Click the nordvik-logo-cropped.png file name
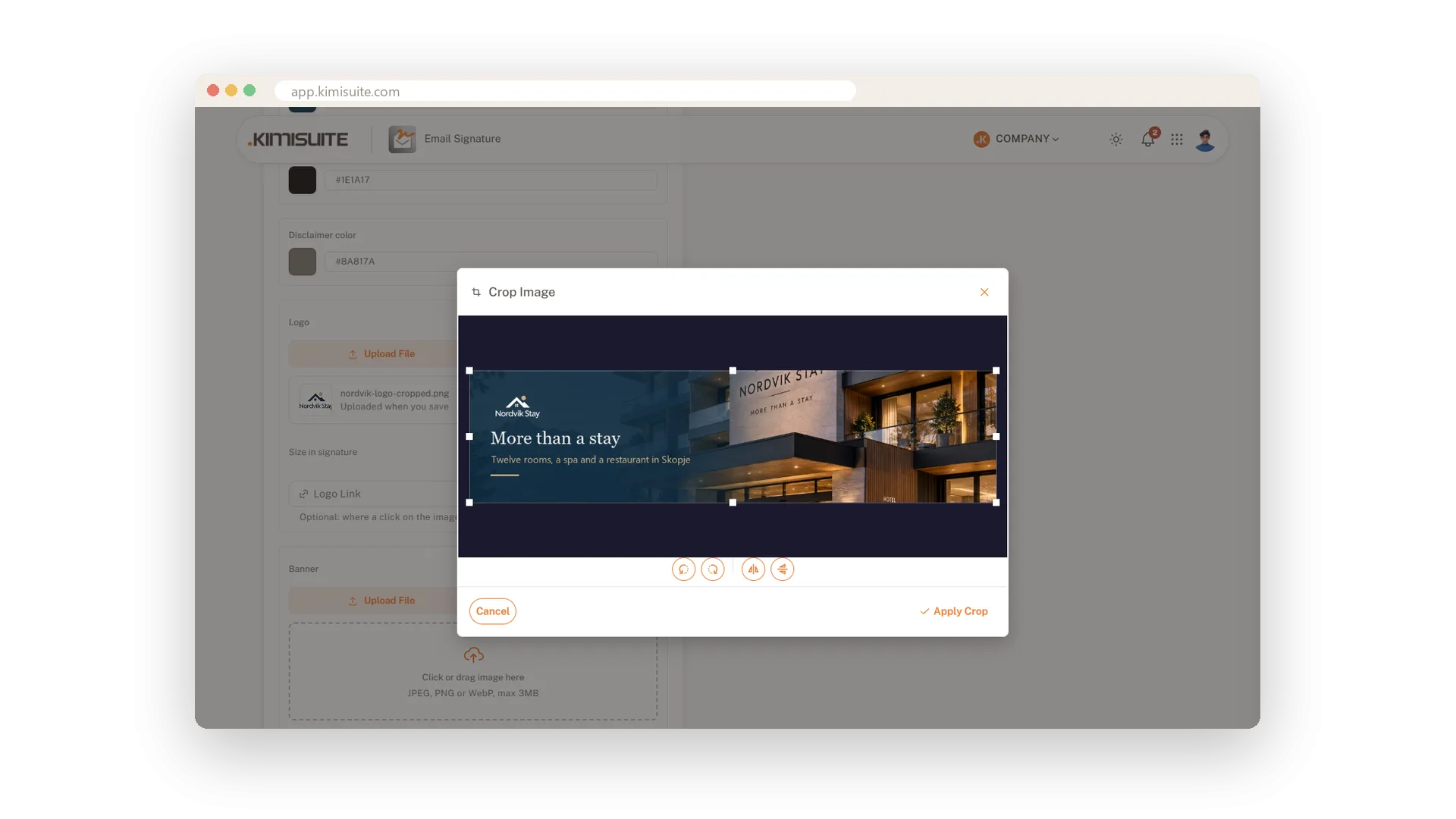This screenshot has width=1456, height=819. pos(394,394)
